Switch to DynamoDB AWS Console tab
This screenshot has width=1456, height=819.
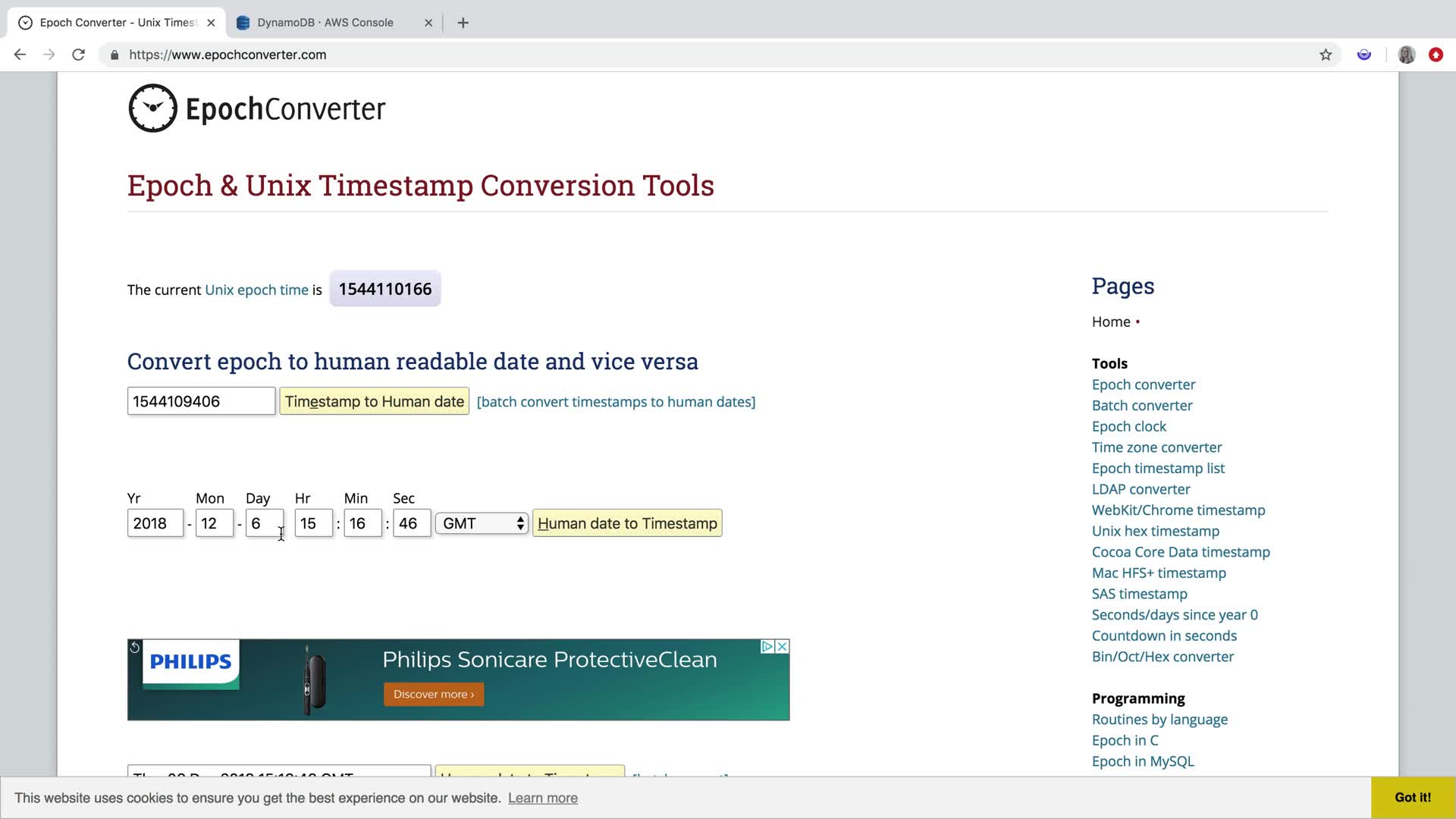[x=325, y=23]
